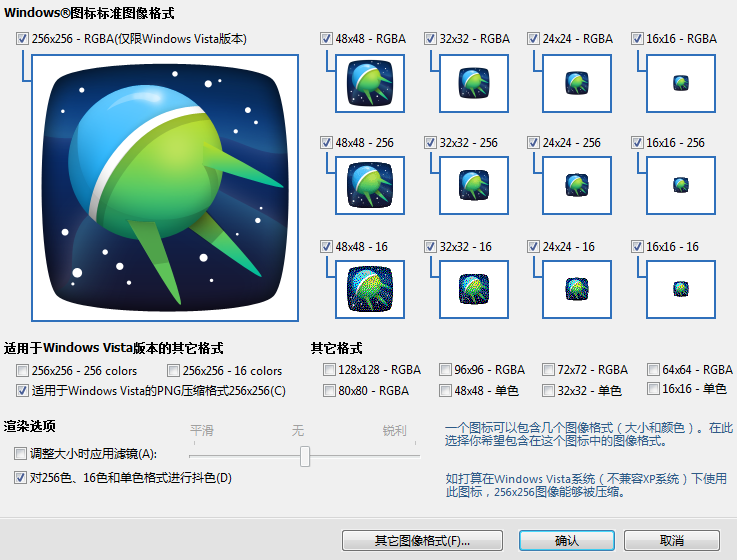Disable dithering for 256, 16 color formats
This screenshot has height=560, width=737.
21,478
